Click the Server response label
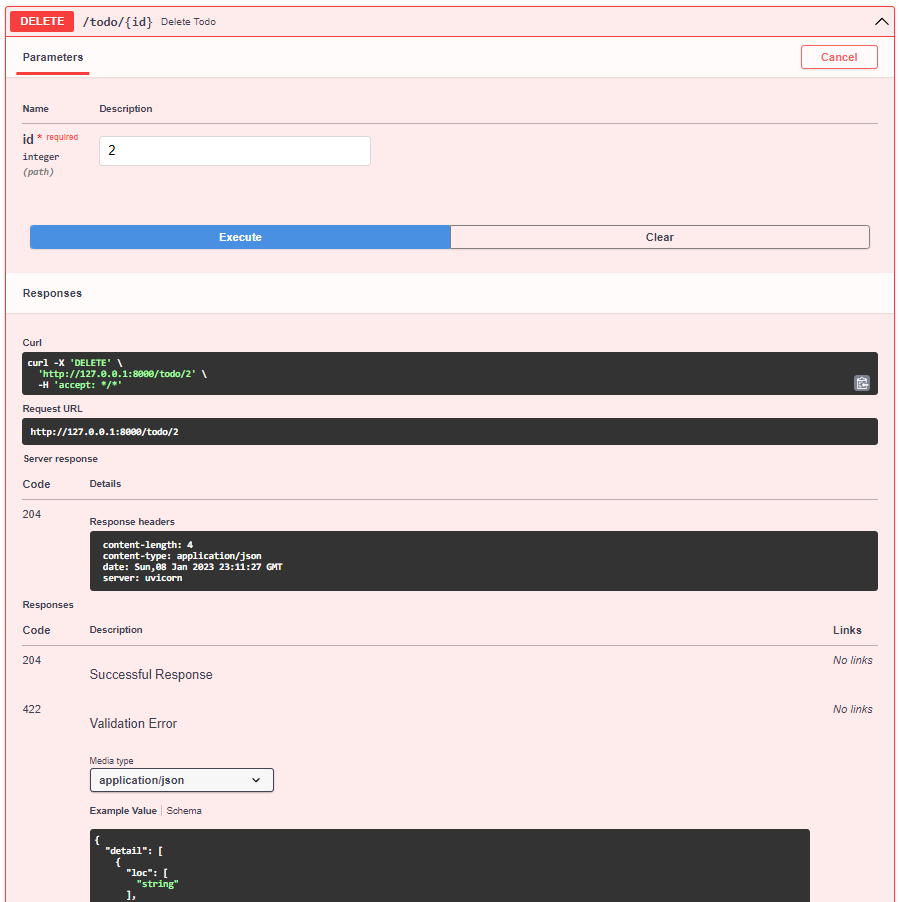Viewport: 900px width, 902px height. coord(60,458)
